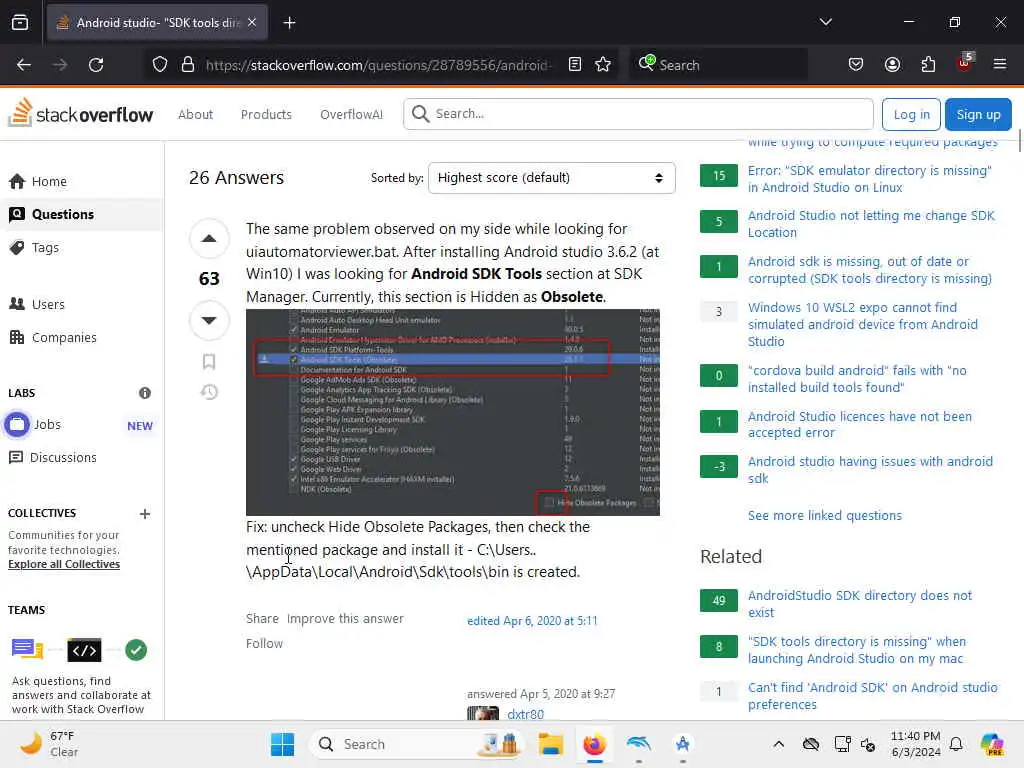Open LABS info icon

coord(145,392)
